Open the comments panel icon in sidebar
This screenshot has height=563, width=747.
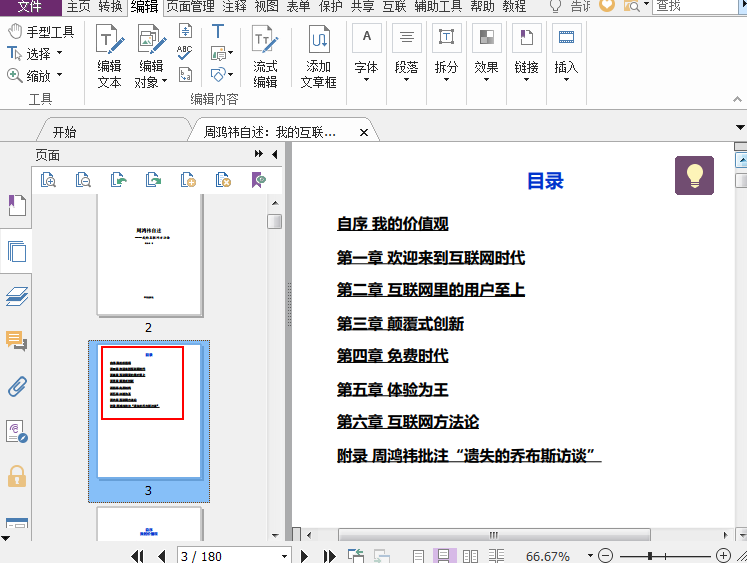tap(17, 341)
